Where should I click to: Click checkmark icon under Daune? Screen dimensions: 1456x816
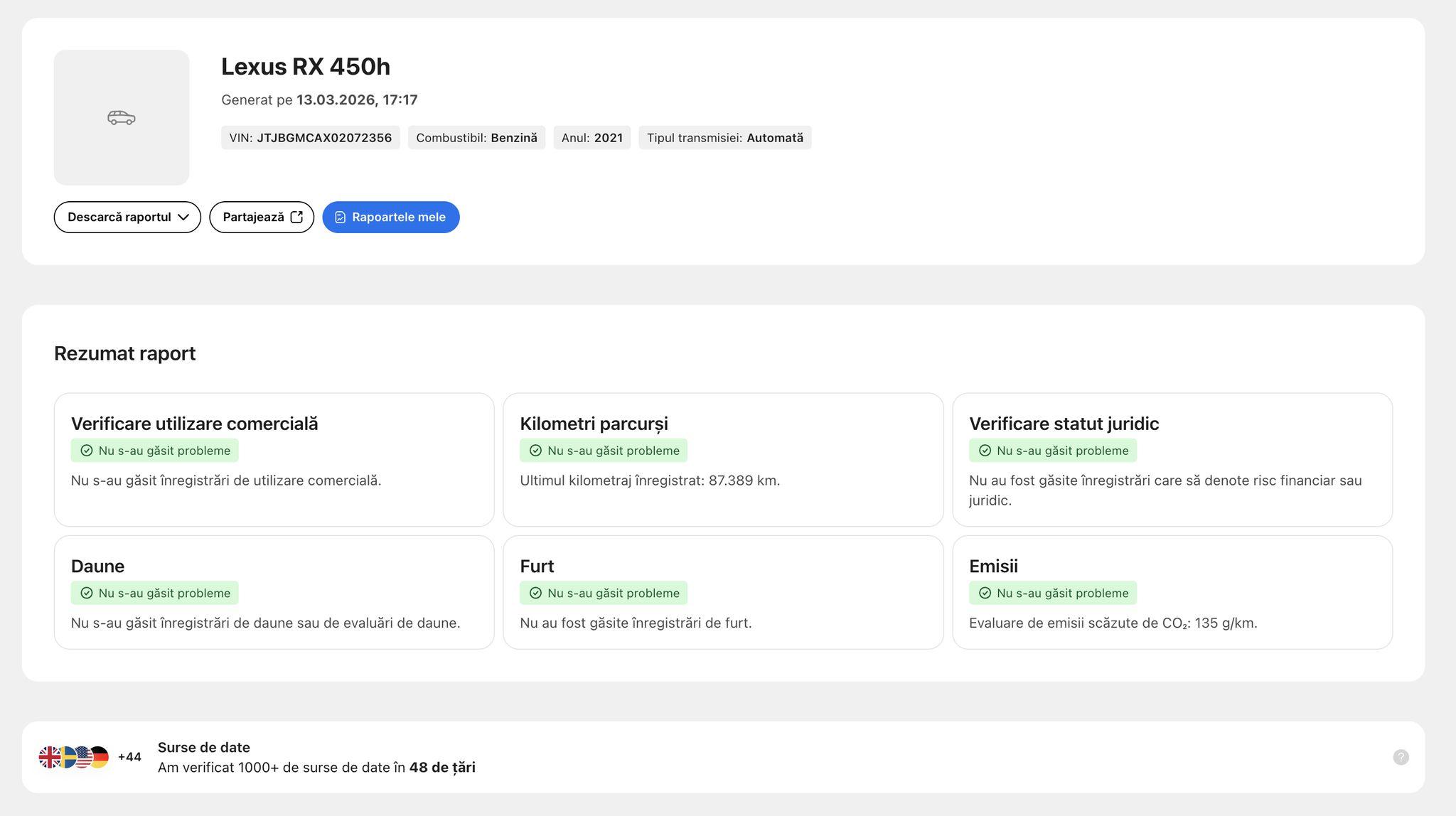87,593
